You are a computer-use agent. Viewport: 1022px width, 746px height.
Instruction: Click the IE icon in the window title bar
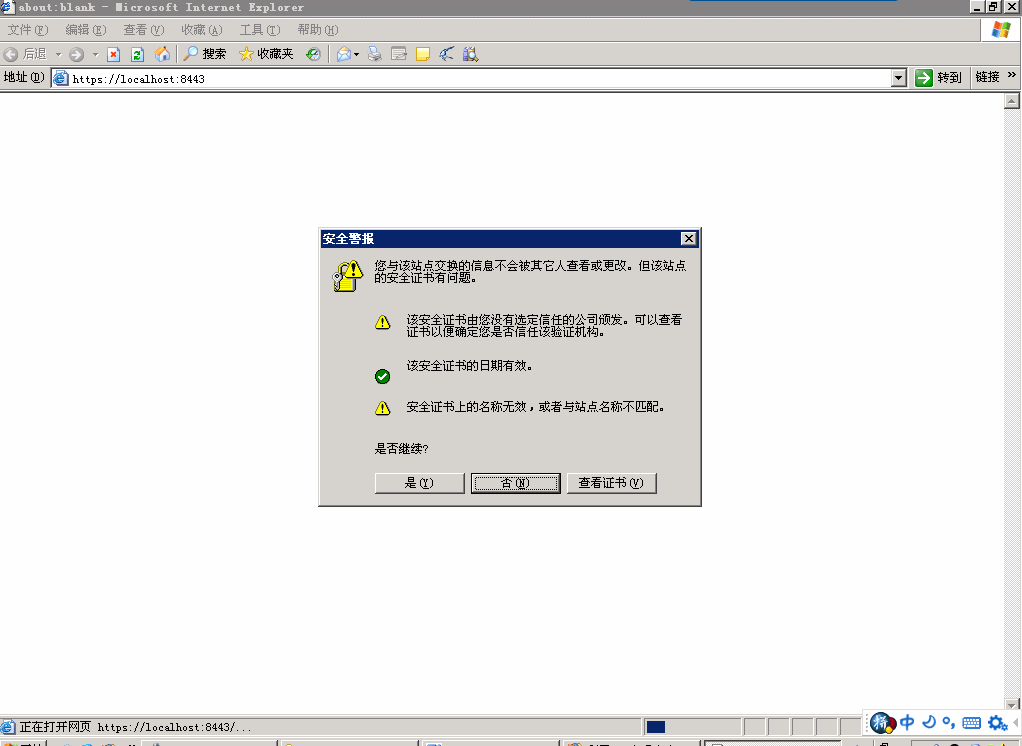coord(8,7)
